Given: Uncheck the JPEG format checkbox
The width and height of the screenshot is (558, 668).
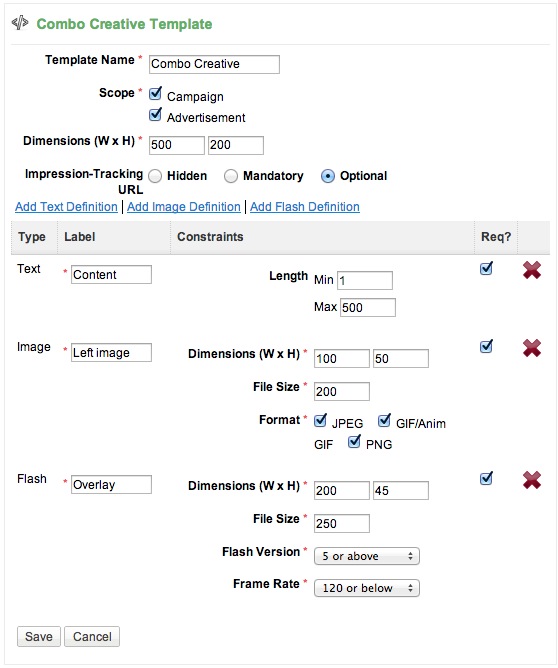Looking at the screenshot, I should (x=320, y=420).
